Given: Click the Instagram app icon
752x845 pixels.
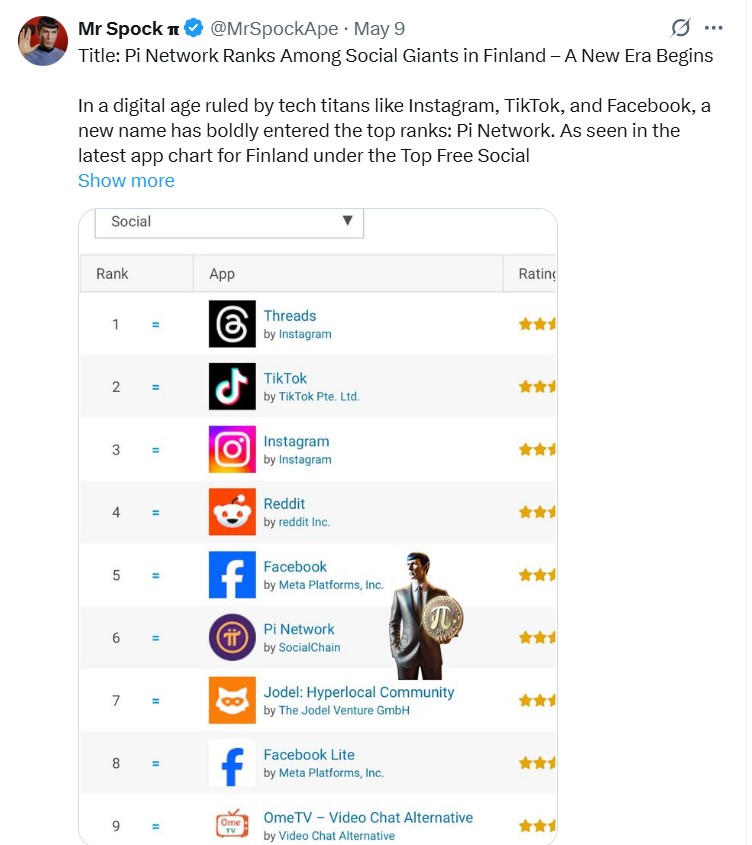Looking at the screenshot, I should 232,449.
